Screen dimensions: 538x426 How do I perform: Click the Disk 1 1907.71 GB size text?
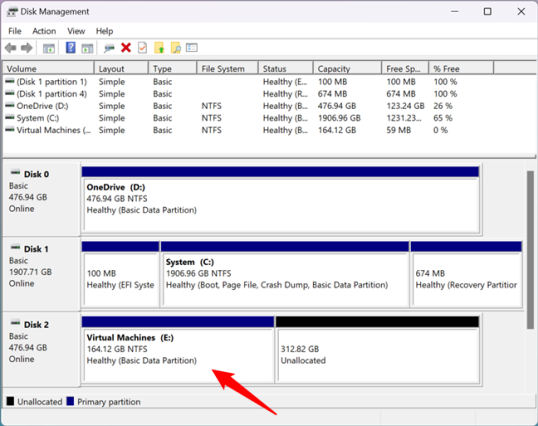(30, 272)
